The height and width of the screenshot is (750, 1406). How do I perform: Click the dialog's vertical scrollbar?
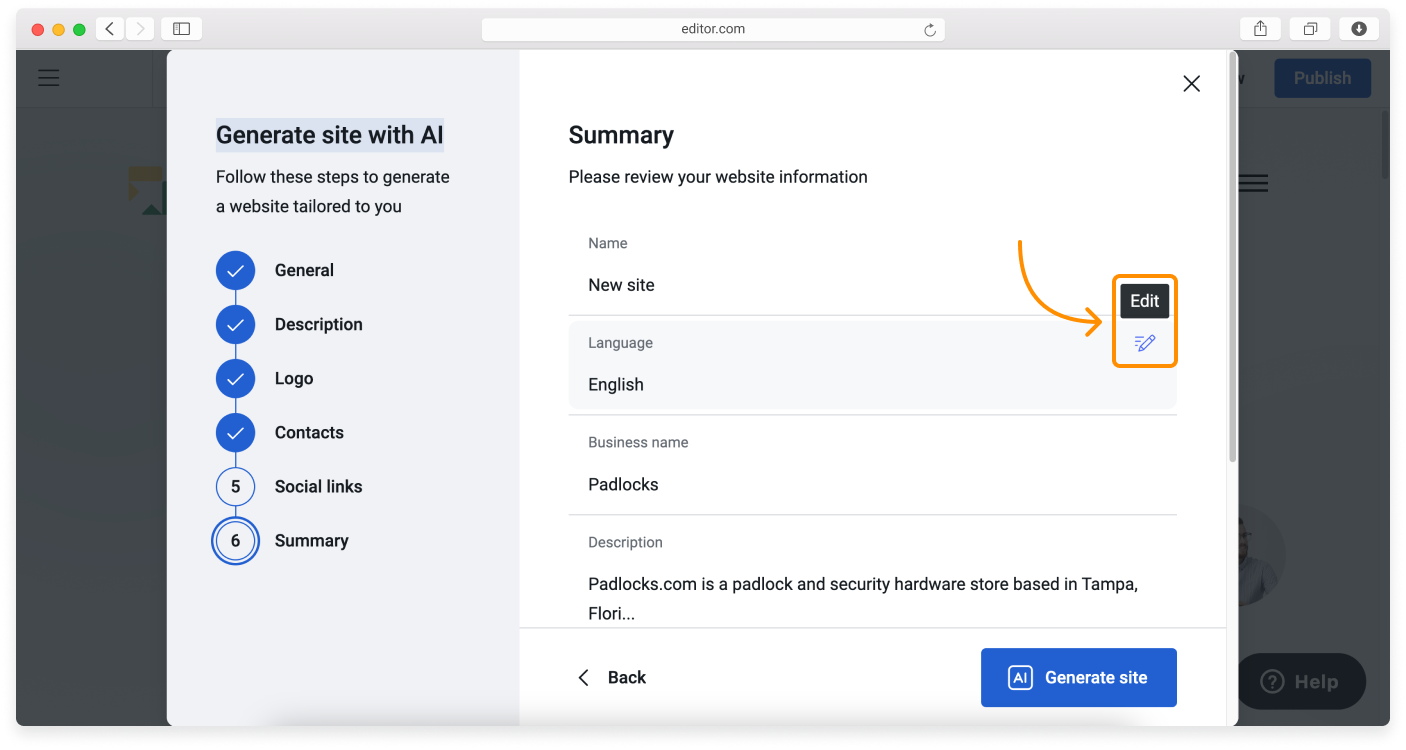tap(1232, 256)
